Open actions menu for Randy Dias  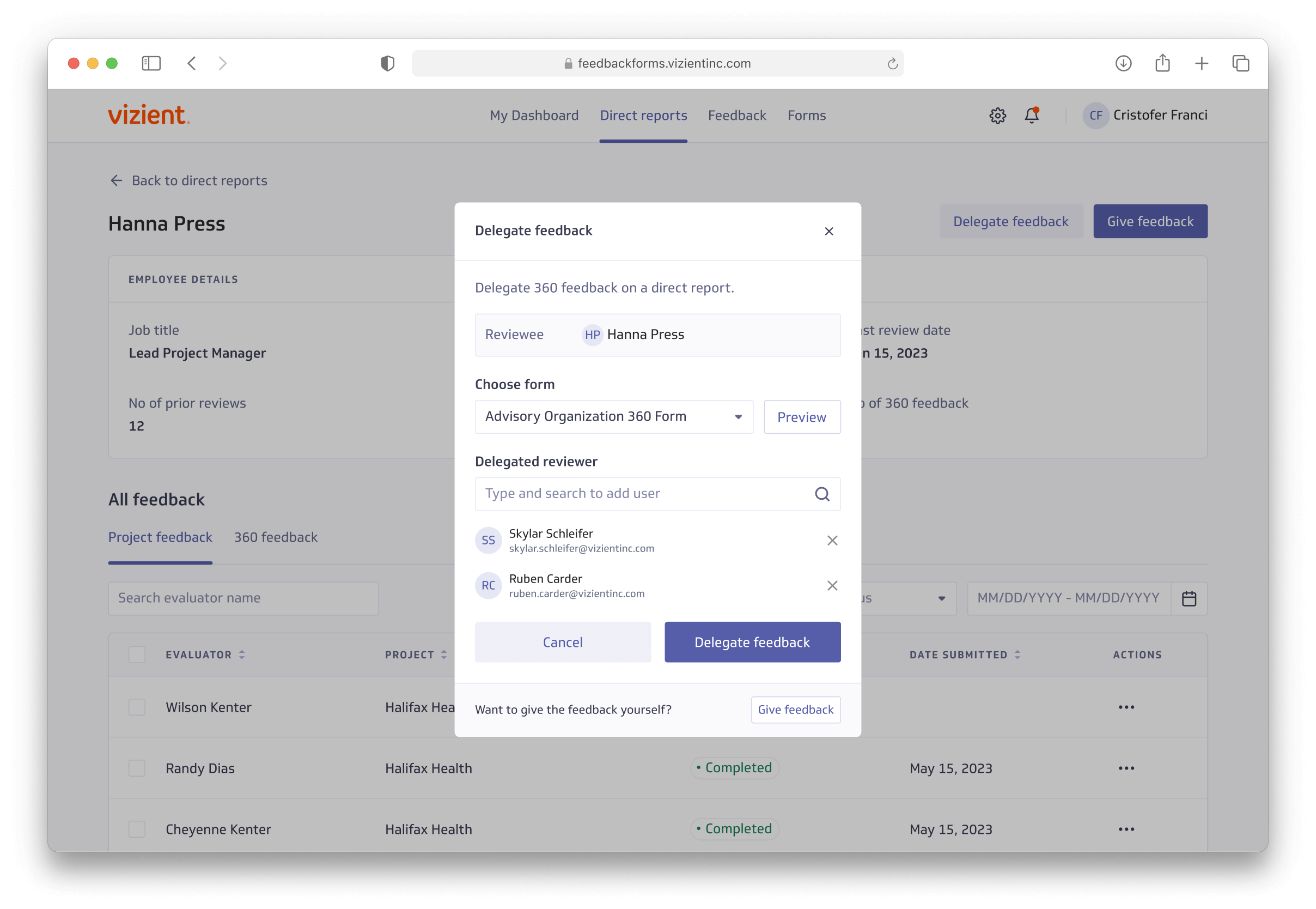coord(1126,768)
